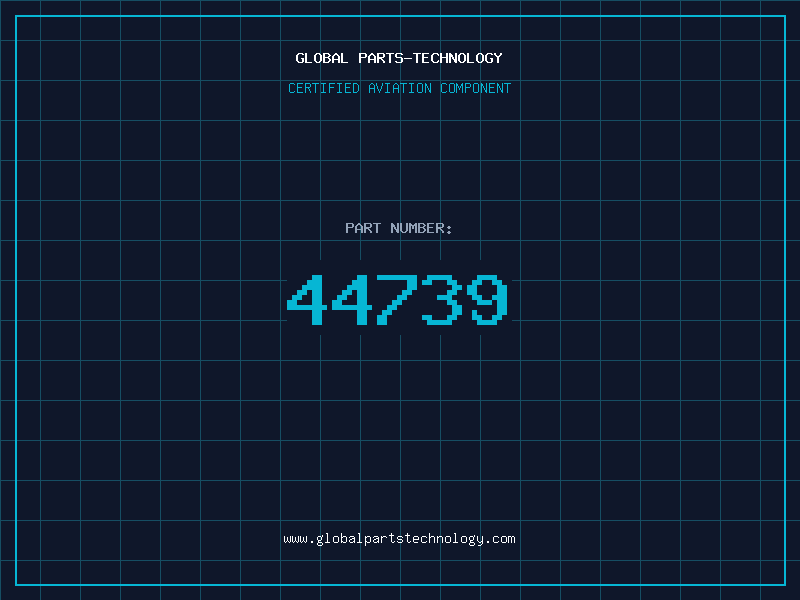800x600 pixels.
Task: Click the PART NUMBER: label
Action: (x=399, y=228)
